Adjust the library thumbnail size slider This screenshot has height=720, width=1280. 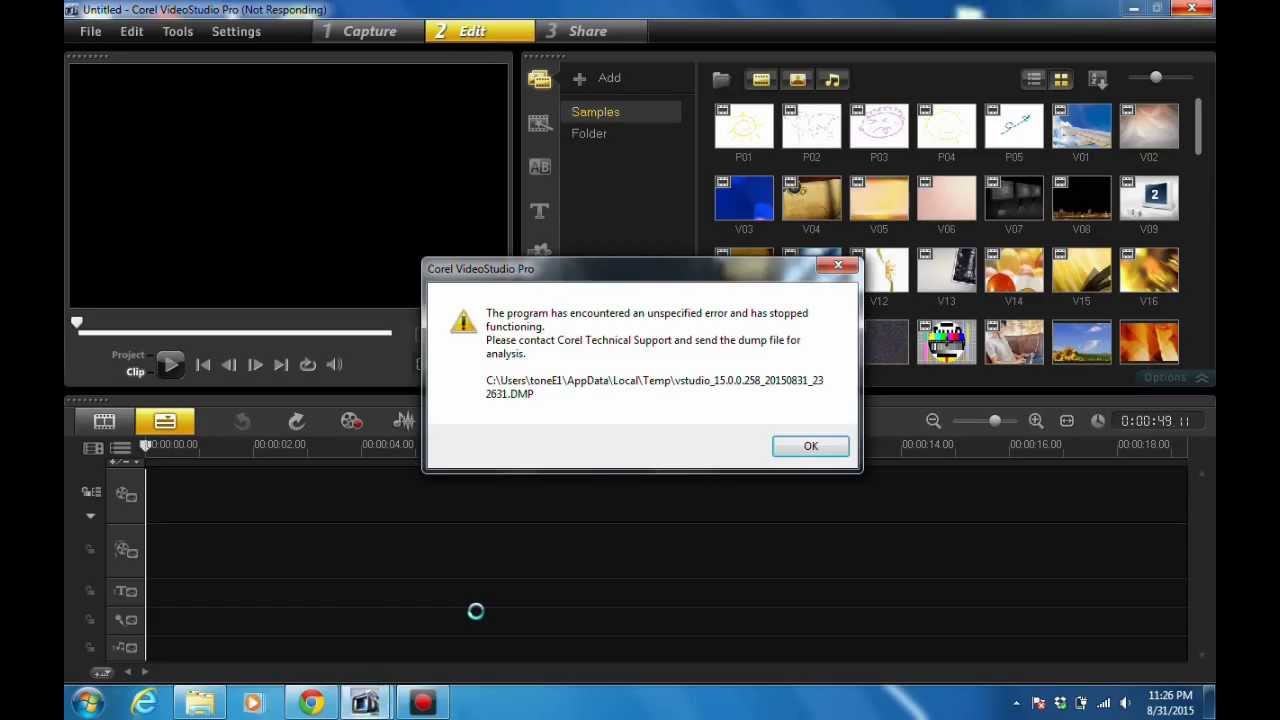coord(1155,77)
